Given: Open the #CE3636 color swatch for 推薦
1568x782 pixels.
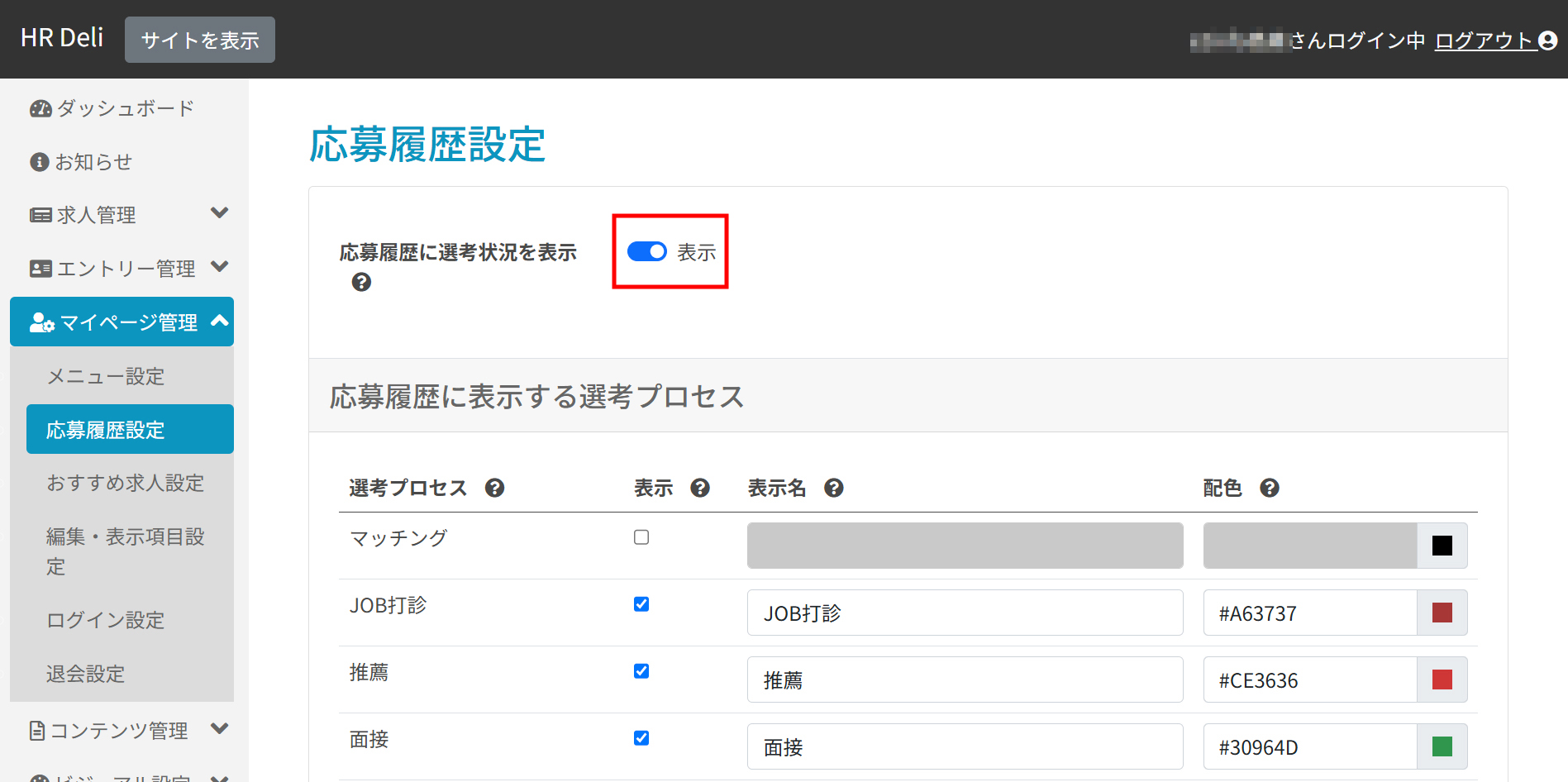Looking at the screenshot, I should click(x=1442, y=679).
